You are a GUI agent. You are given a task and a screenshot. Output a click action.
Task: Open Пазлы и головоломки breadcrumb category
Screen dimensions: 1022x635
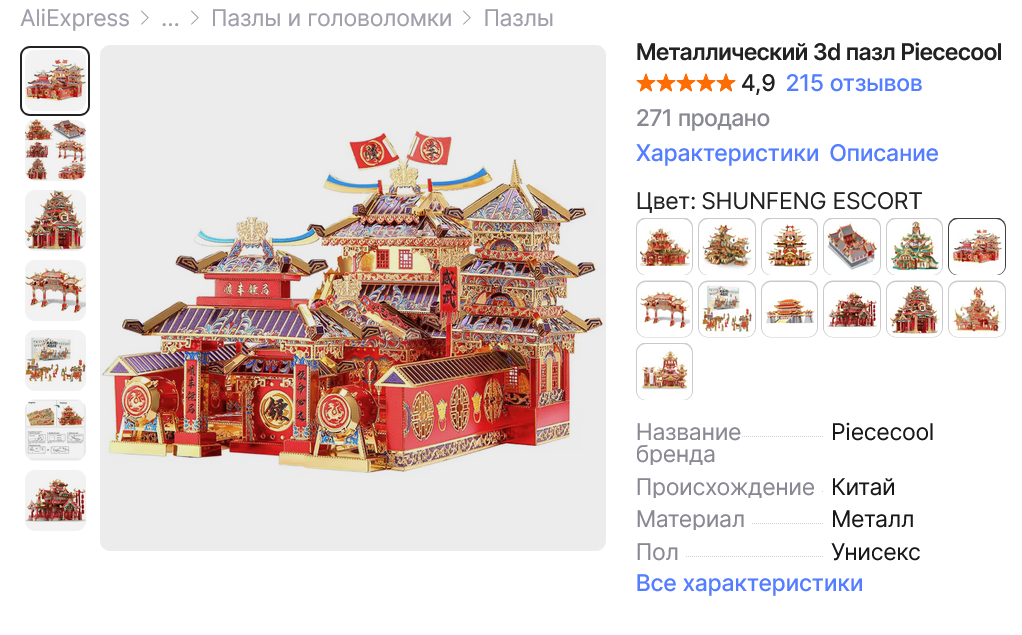[331, 18]
